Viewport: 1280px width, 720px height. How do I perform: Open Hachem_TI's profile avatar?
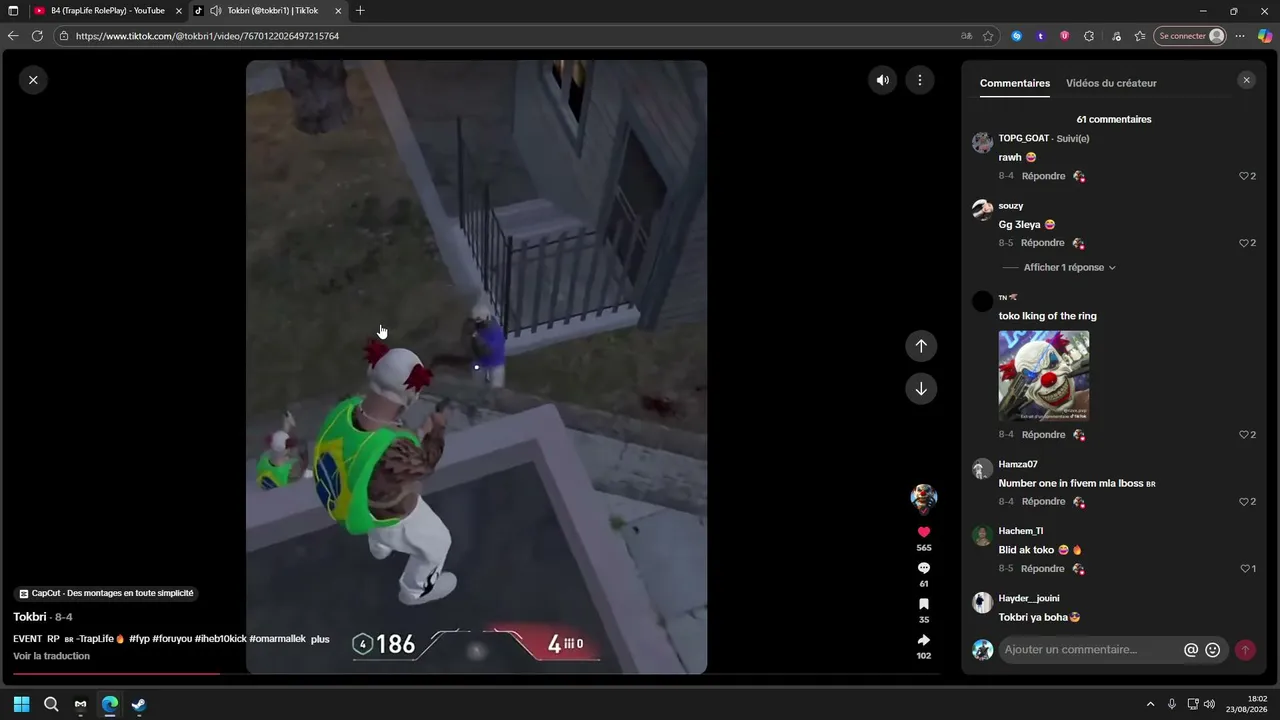click(982, 535)
